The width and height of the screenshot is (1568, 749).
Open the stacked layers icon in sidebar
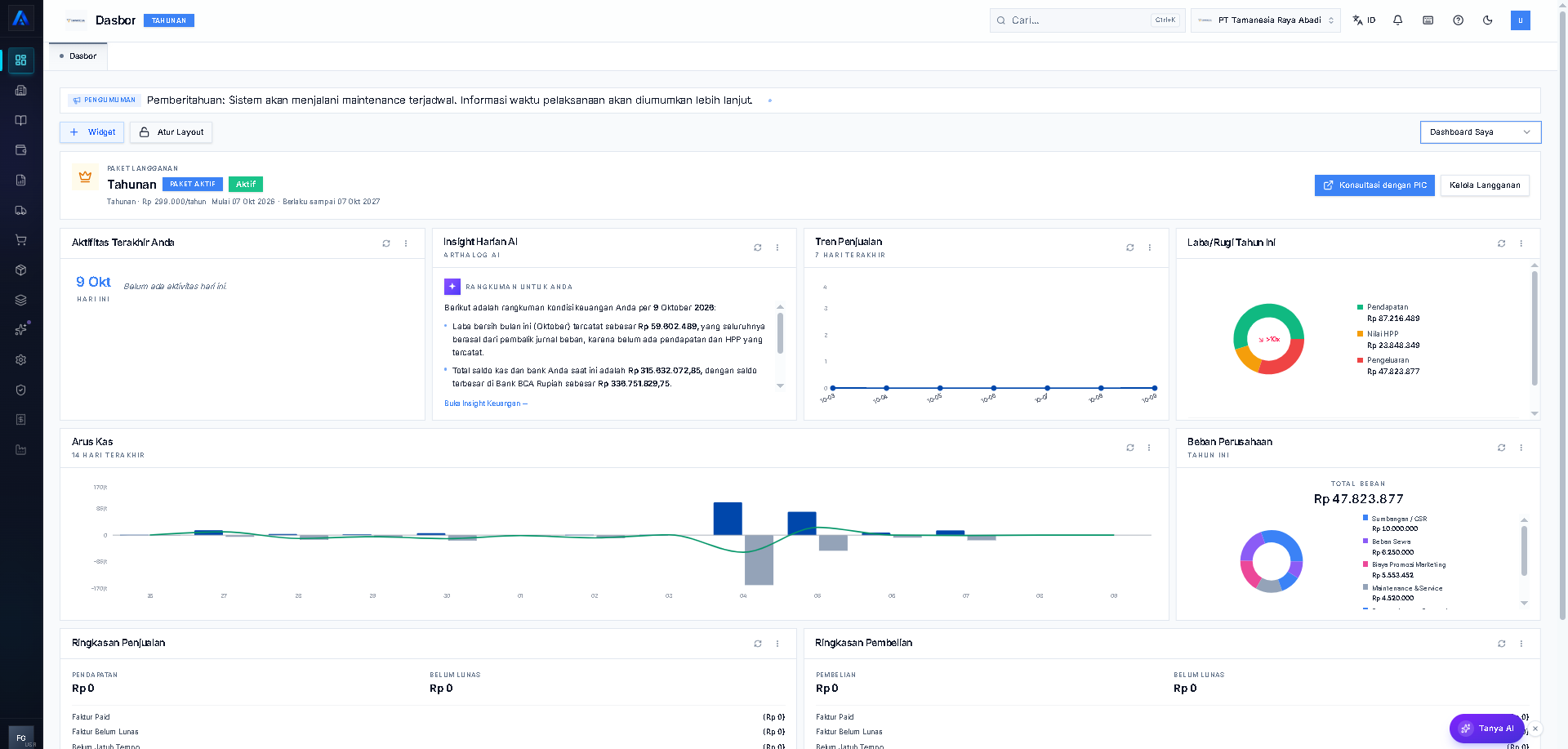point(21,300)
